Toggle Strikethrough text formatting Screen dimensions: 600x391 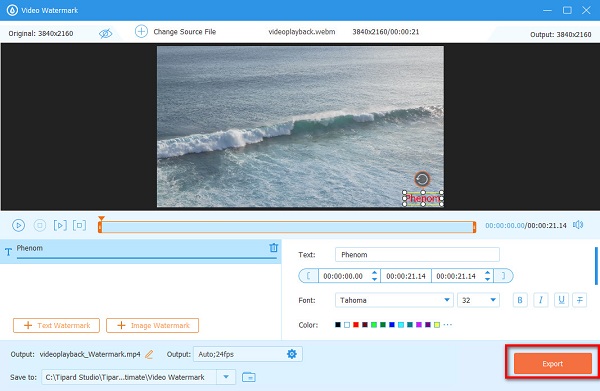click(580, 300)
